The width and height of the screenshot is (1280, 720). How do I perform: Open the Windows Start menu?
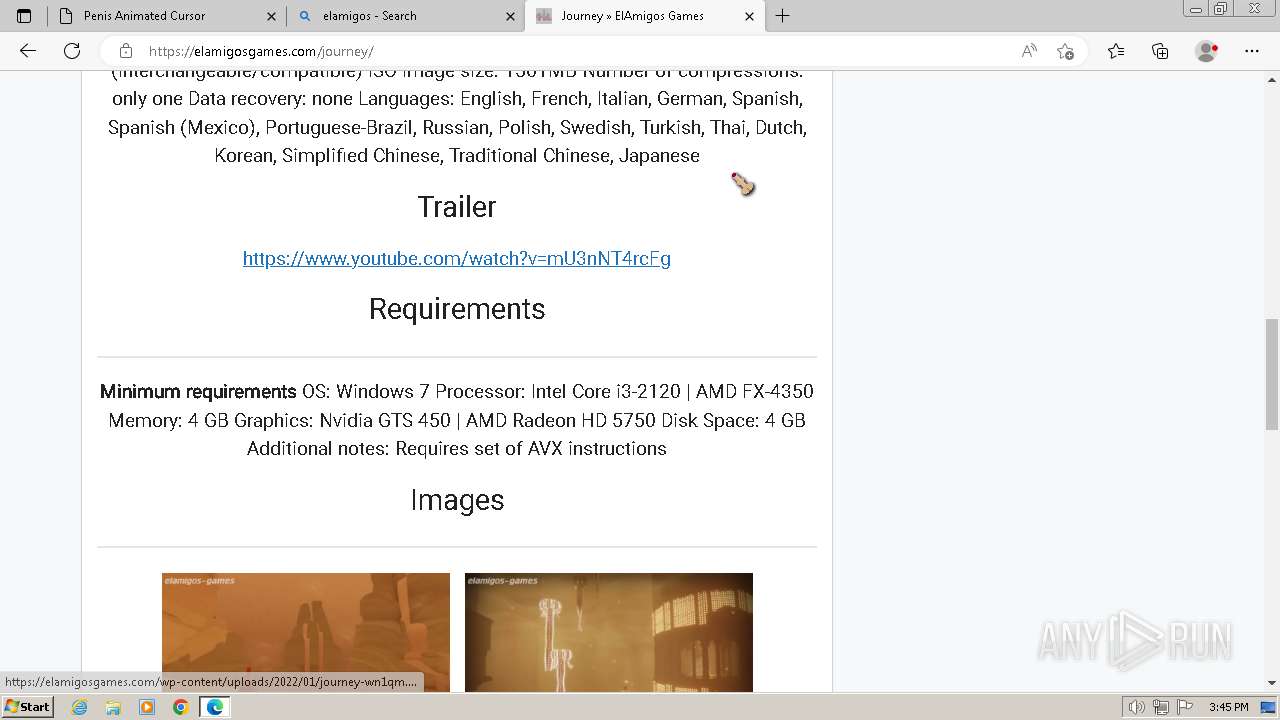[27, 707]
